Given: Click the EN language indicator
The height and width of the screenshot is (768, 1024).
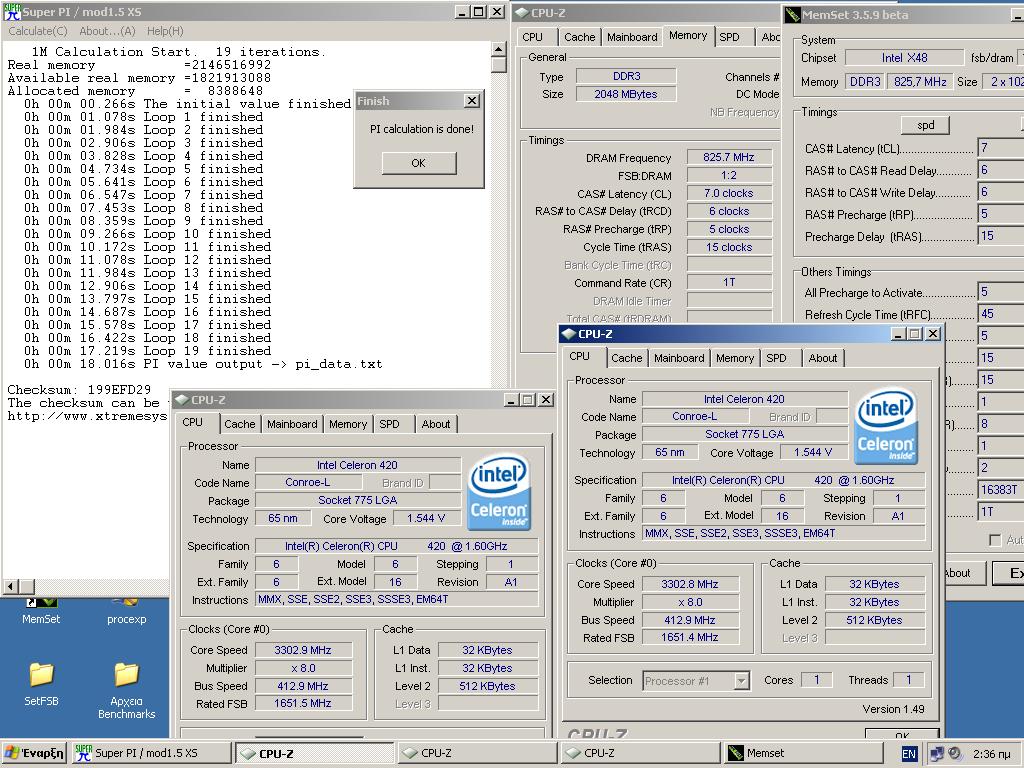Looking at the screenshot, I should (x=908, y=754).
